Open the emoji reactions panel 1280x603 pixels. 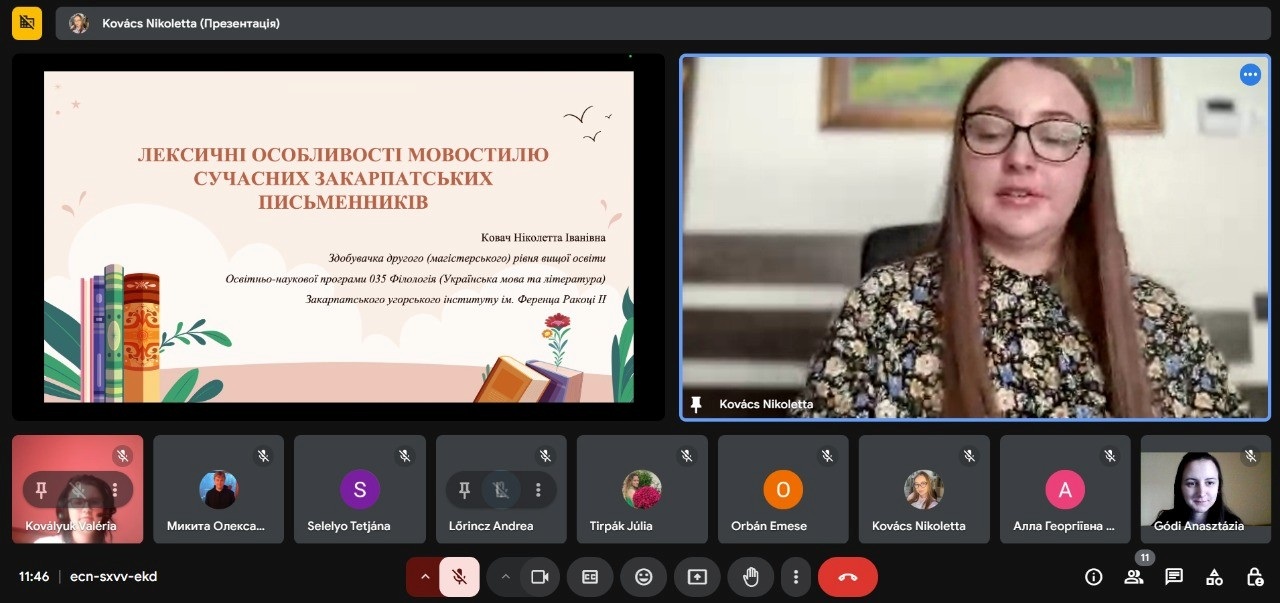[x=643, y=577]
